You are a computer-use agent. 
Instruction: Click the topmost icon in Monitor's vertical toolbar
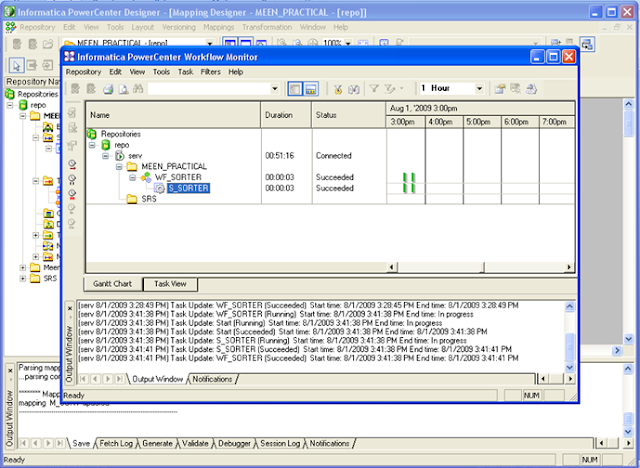coord(72,112)
